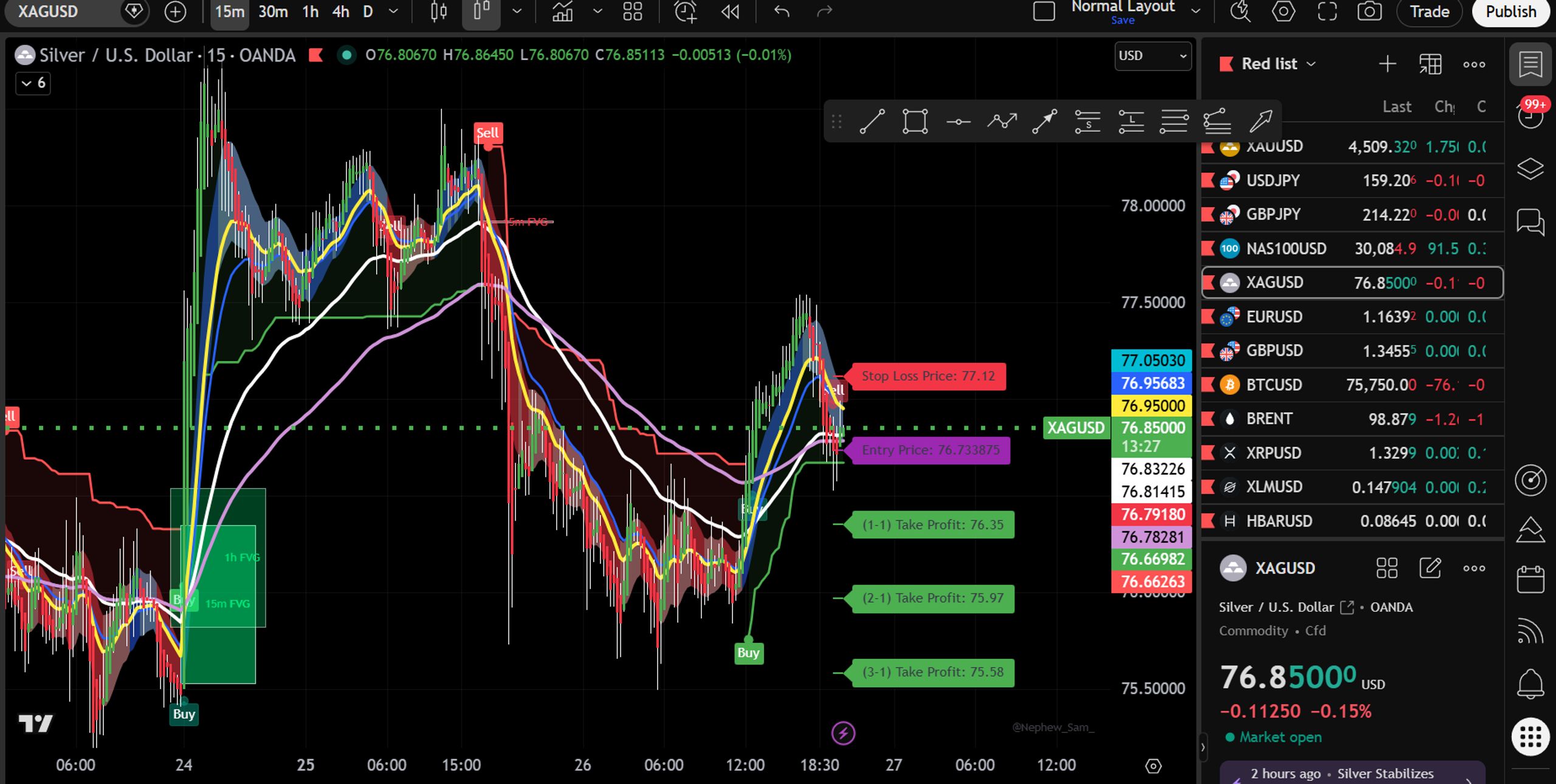Select the trend line drawing tool
Screen dimensions: 1556x784
(x=872, y=122)
